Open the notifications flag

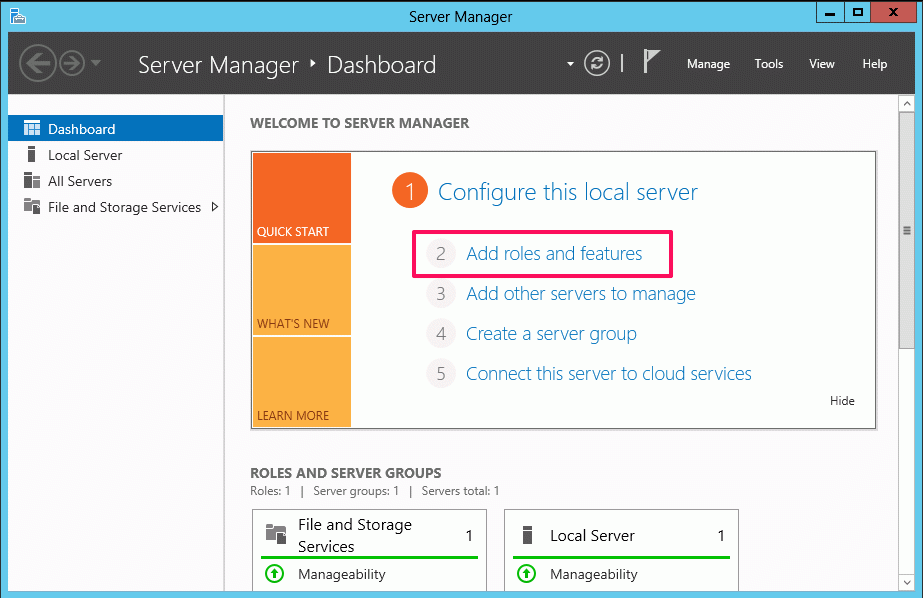point(651,61)
